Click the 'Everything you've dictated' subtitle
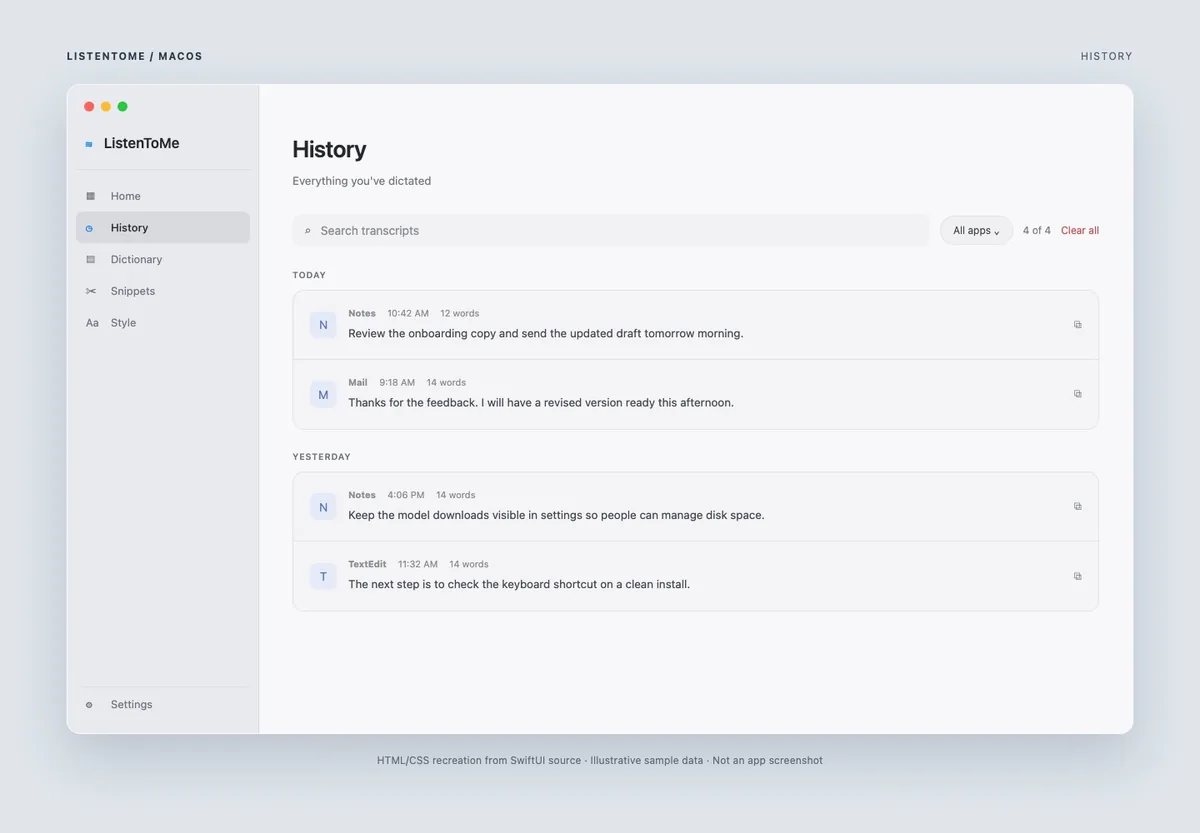 click(x=362, y=181)
